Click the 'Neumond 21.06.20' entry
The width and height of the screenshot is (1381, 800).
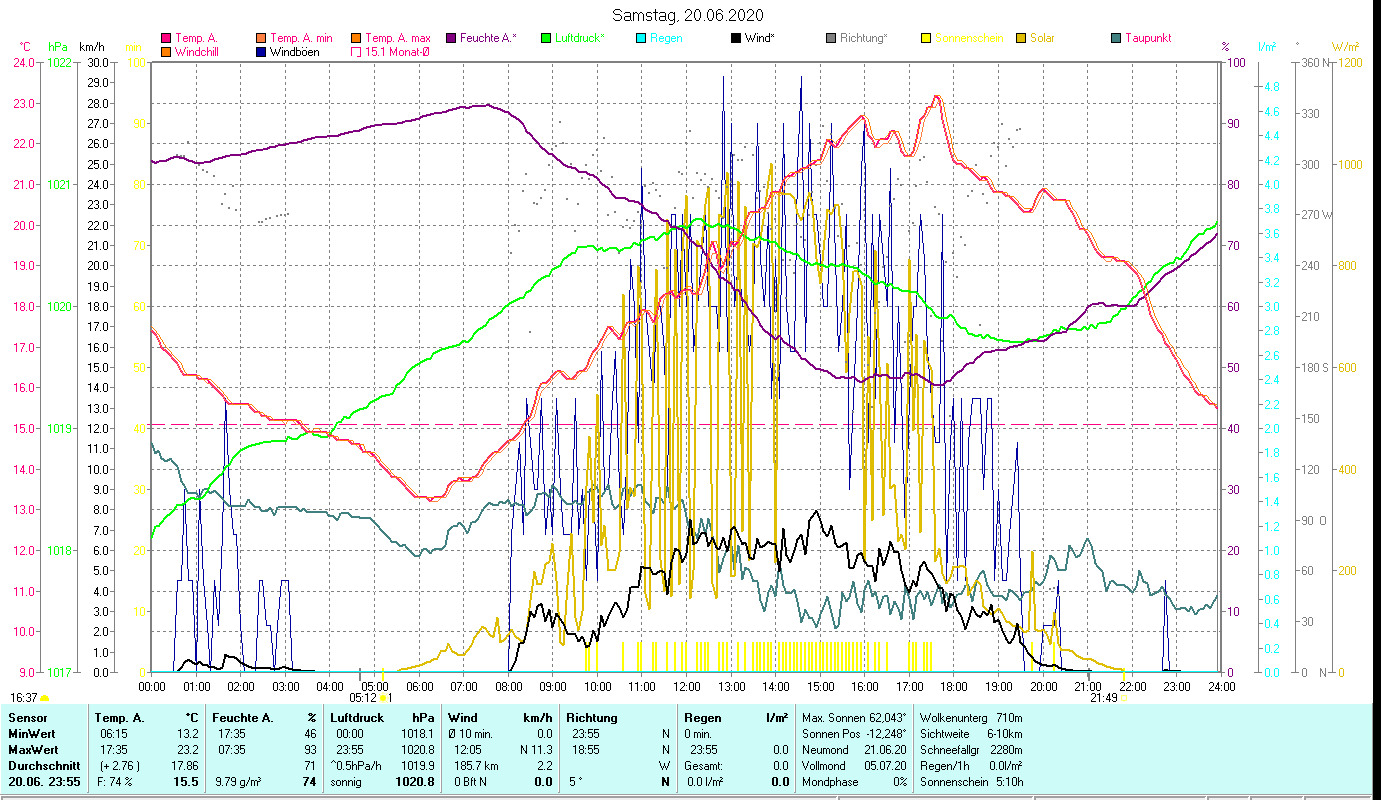point(855,749)
